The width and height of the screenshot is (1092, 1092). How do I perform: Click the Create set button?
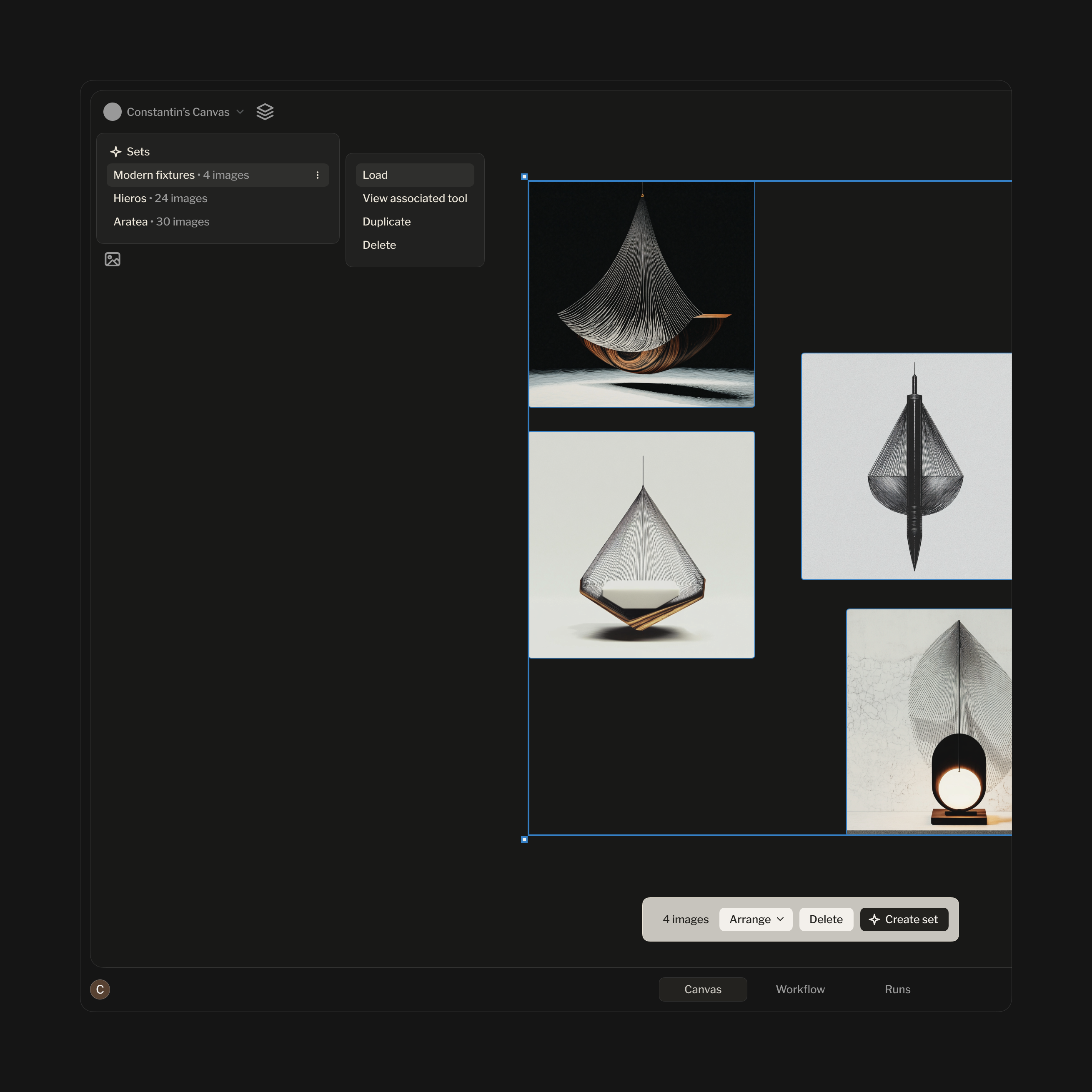pos(904,919)
